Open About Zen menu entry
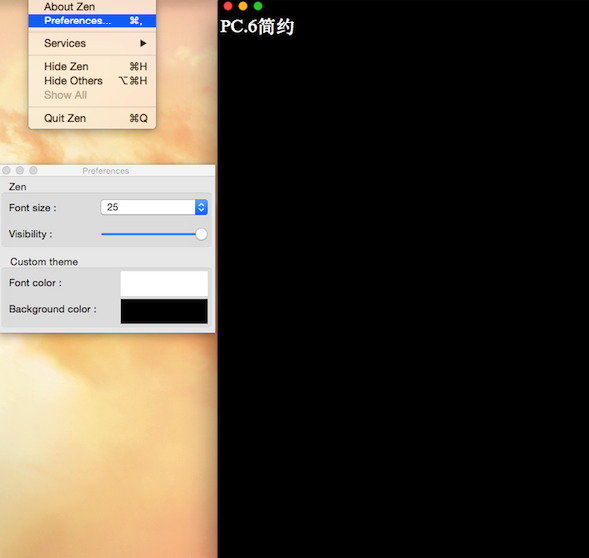This screenshot has height=558, width=589. [92, 7]
